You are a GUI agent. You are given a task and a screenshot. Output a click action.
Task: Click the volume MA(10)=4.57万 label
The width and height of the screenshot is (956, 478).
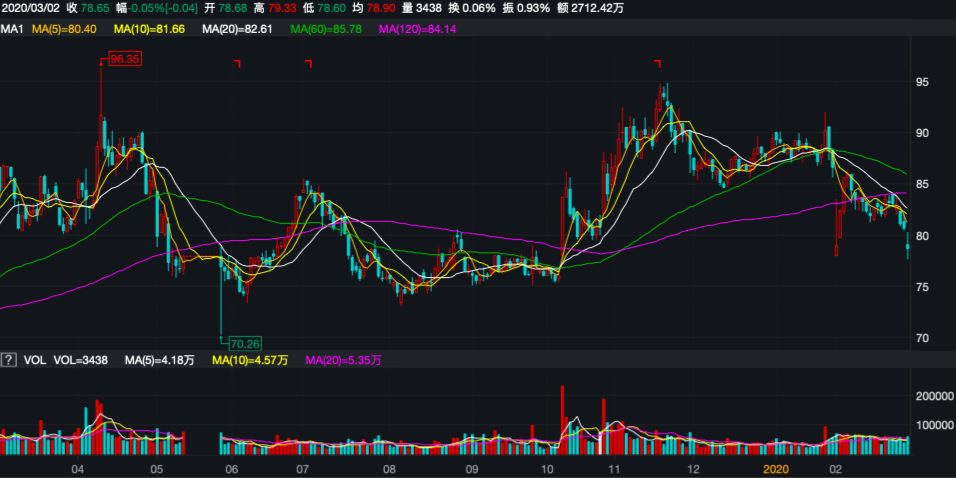pyautogui.click(x=250, y=359)
